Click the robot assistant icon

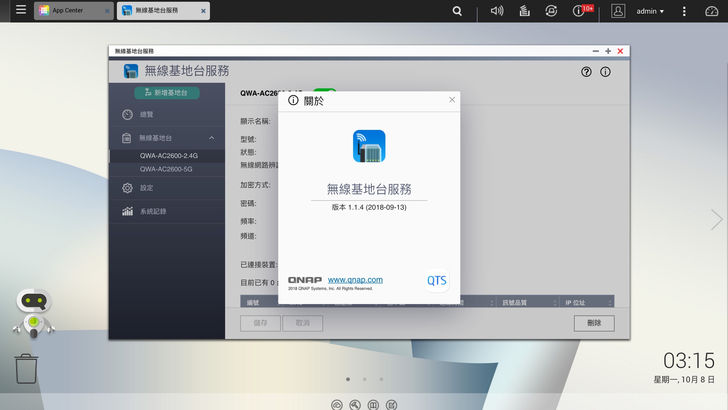click(x=33, y=313)
